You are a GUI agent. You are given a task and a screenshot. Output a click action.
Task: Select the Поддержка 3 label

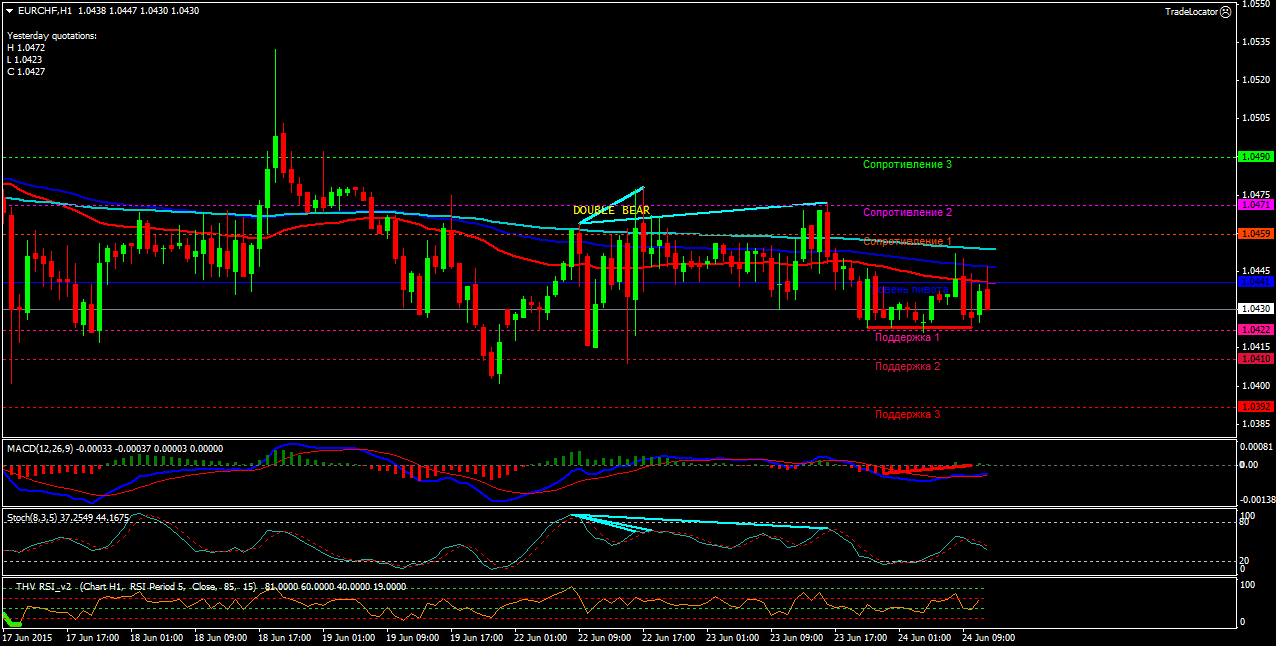907,414
